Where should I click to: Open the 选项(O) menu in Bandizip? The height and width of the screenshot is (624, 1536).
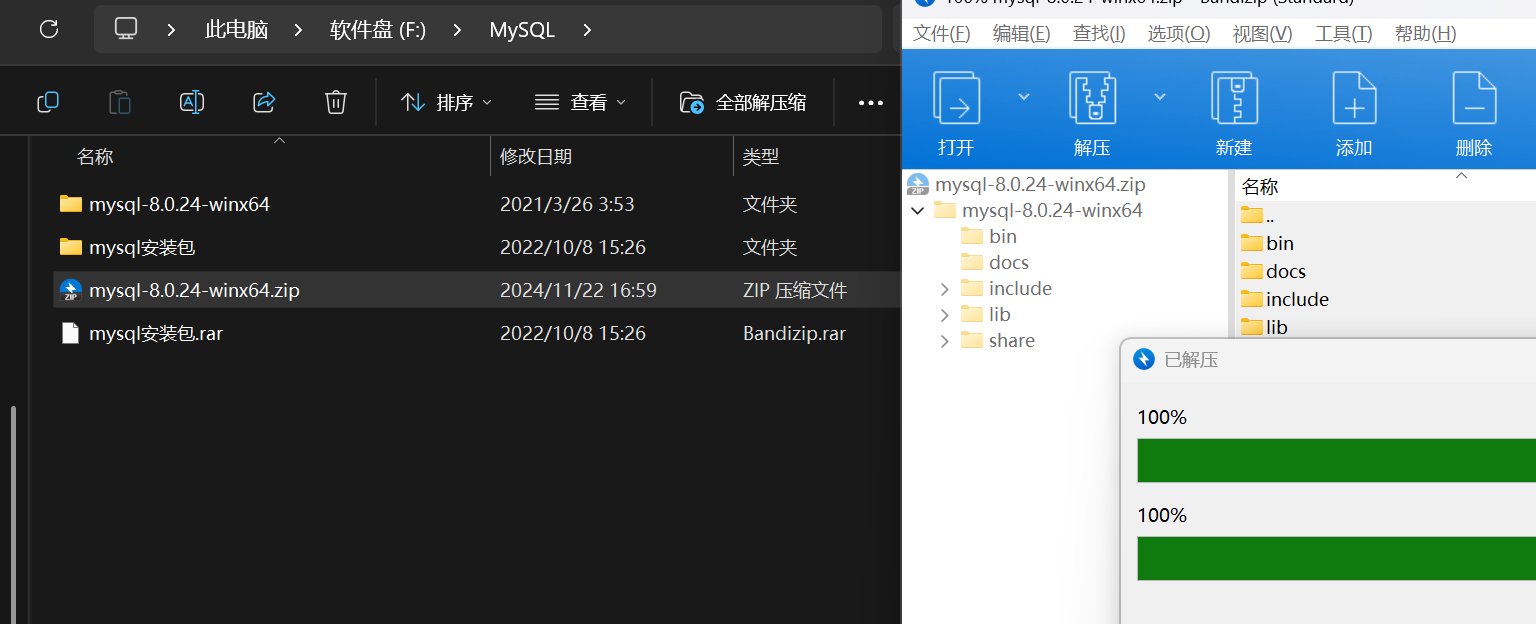(x=1179, y=34)
